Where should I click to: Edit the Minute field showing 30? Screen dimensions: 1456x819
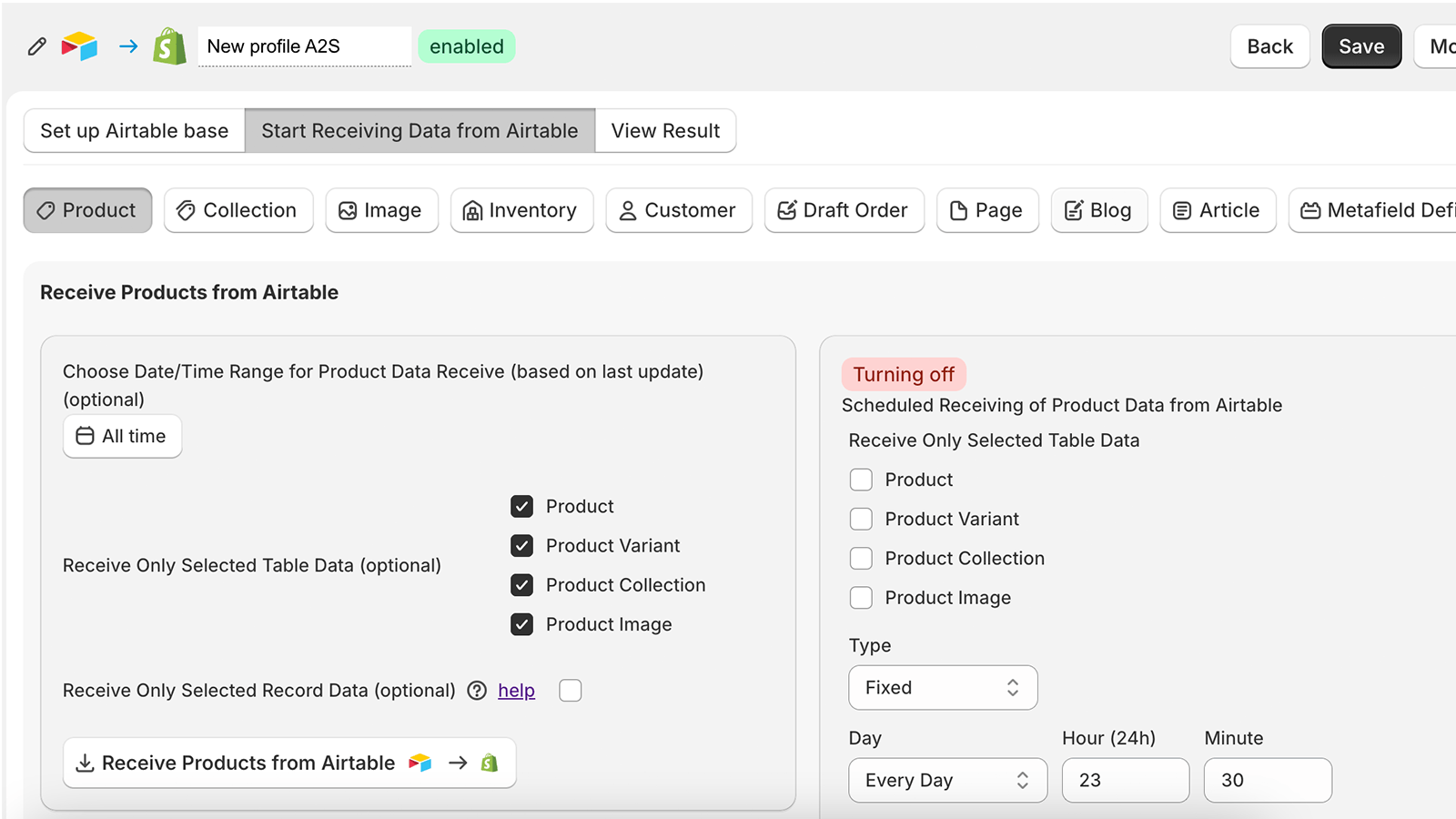pyautogui.click(x=1267, y=780)
